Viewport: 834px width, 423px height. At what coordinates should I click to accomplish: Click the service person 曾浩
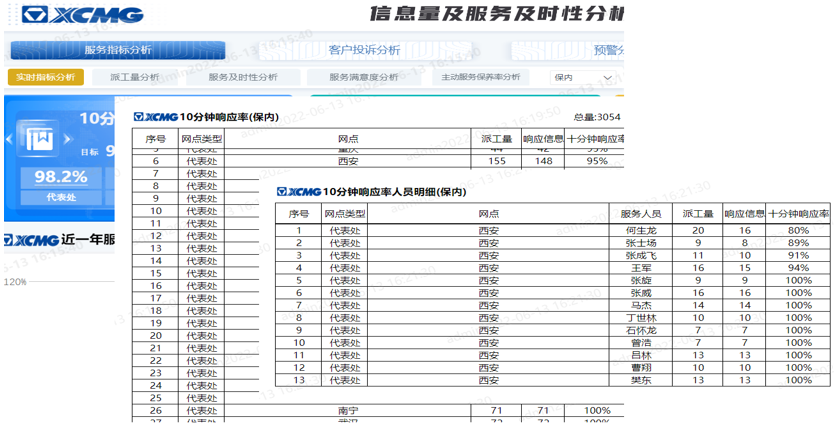point(641,343)
